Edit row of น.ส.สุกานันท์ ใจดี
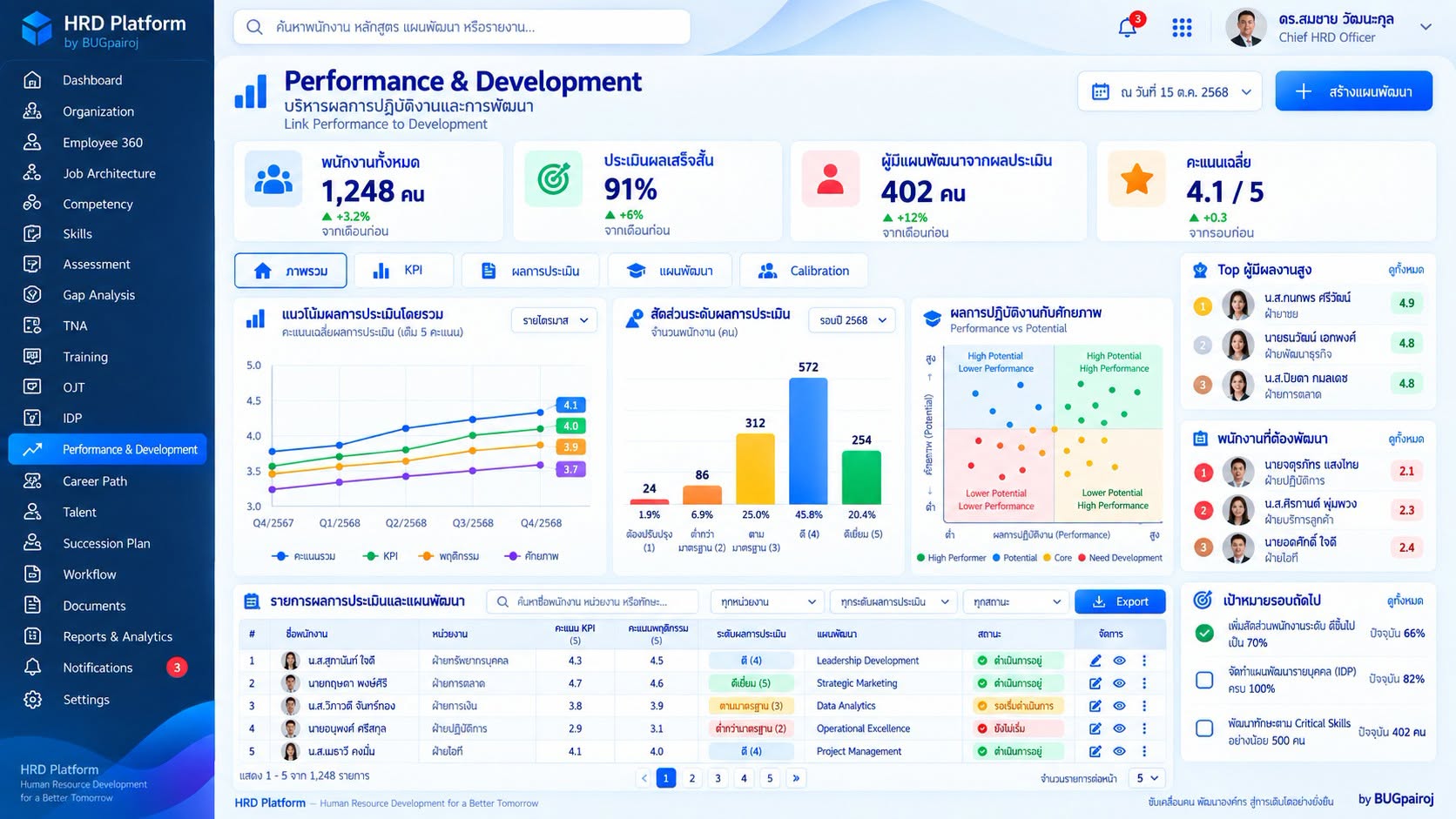 tap(1095, 661)
